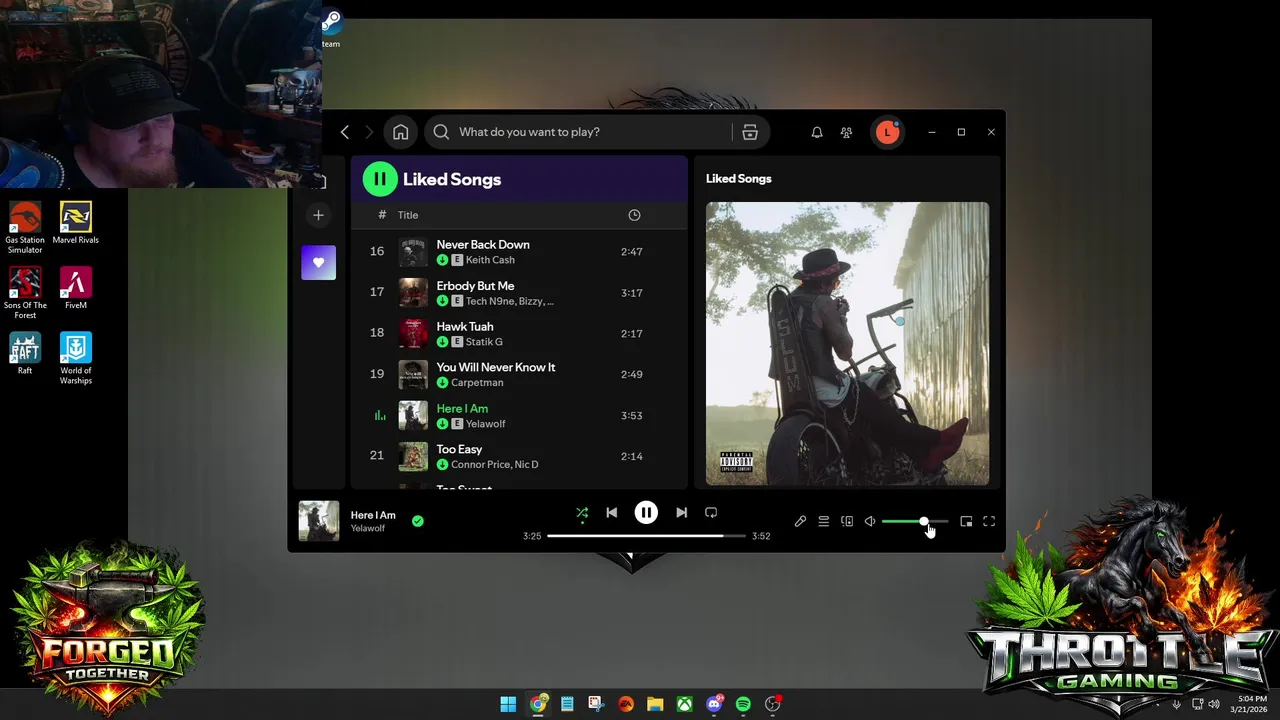Viewport: 1280px width, 720px height.
Task: Open Chrome from the taskbar
Action: (x=538, y=704)
